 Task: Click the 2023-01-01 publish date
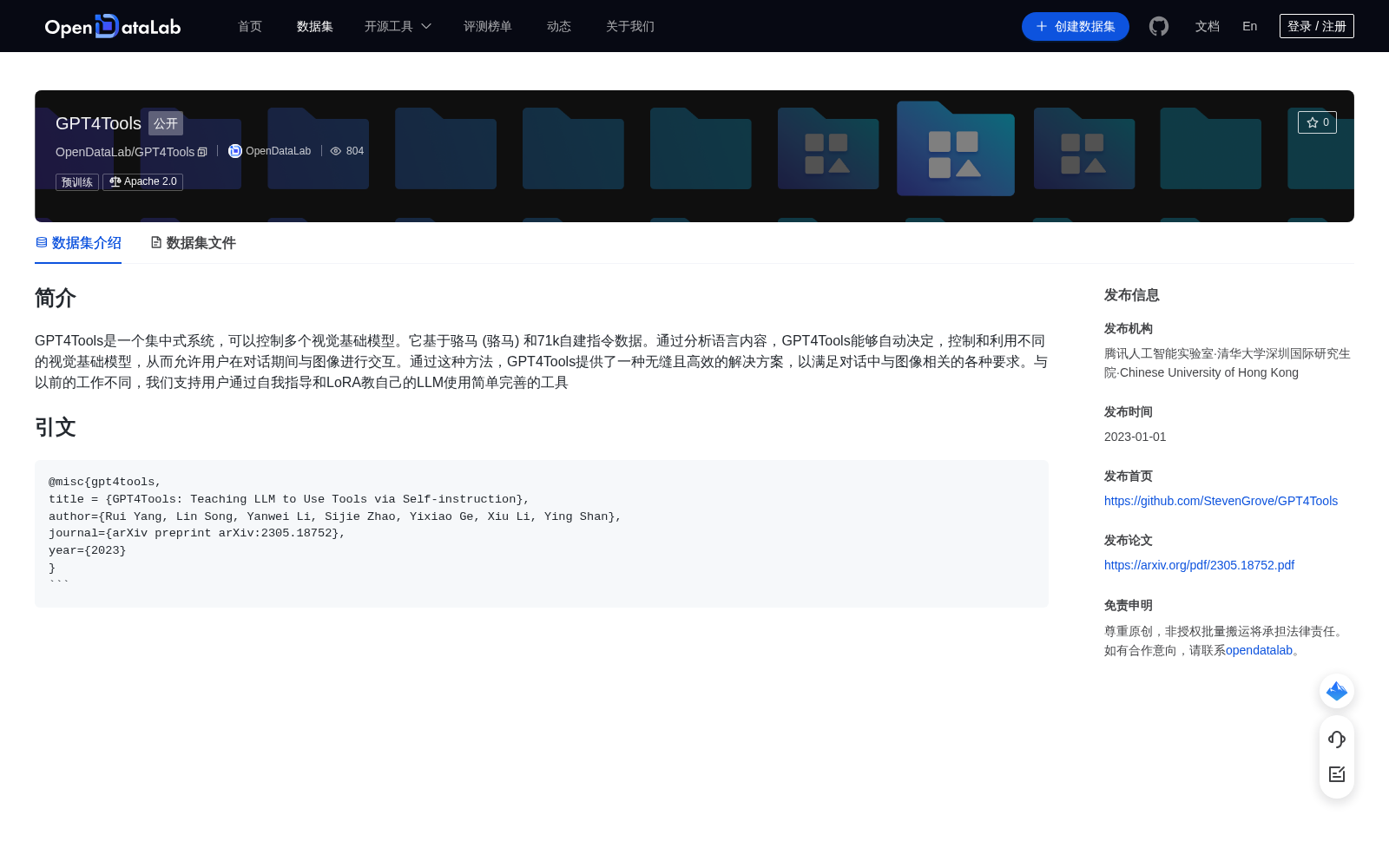[1136, 437]
